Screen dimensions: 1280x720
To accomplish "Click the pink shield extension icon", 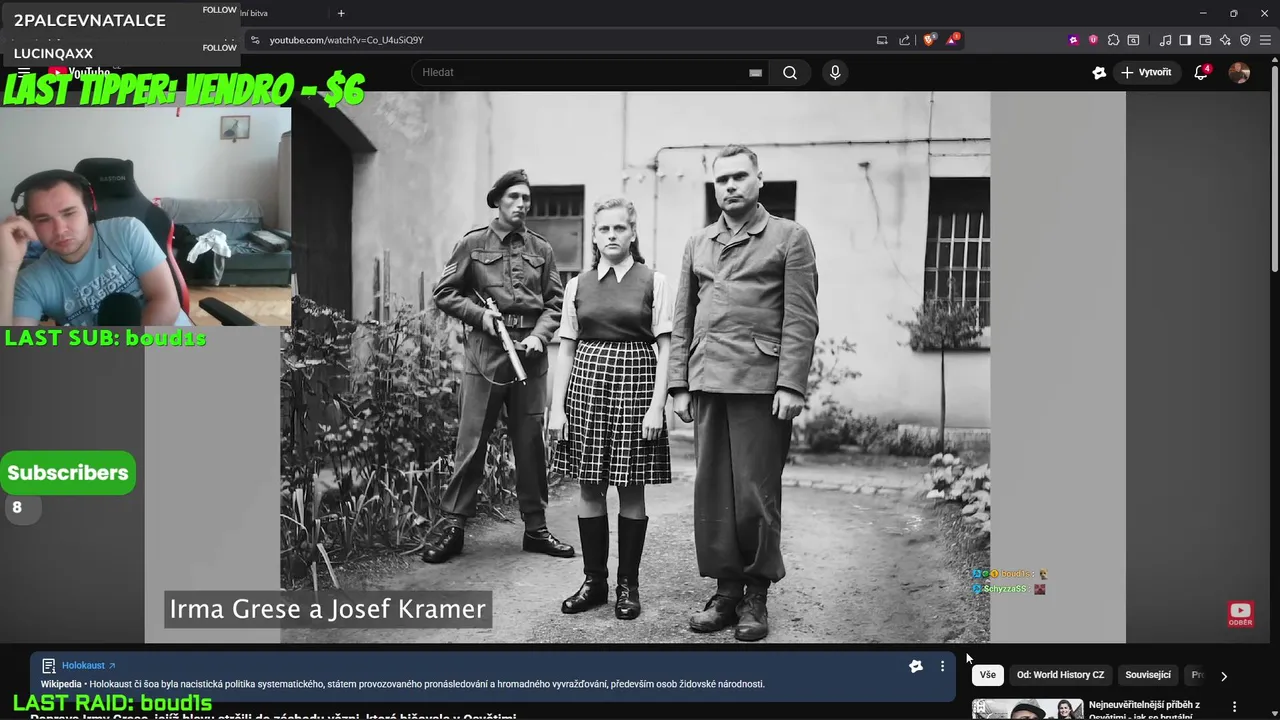I will pyautogui.click(x=1093, y=40).
